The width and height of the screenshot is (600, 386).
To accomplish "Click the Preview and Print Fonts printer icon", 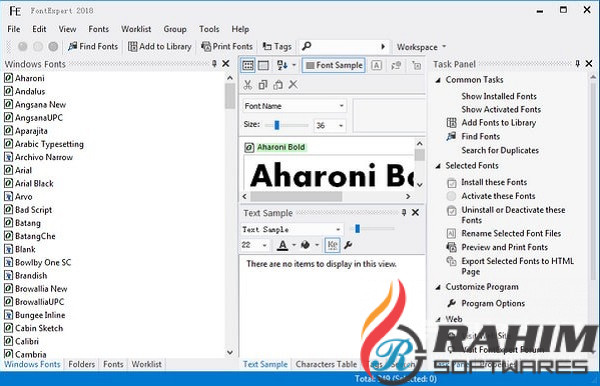I will pyautogui.click(x=452, y=247).
